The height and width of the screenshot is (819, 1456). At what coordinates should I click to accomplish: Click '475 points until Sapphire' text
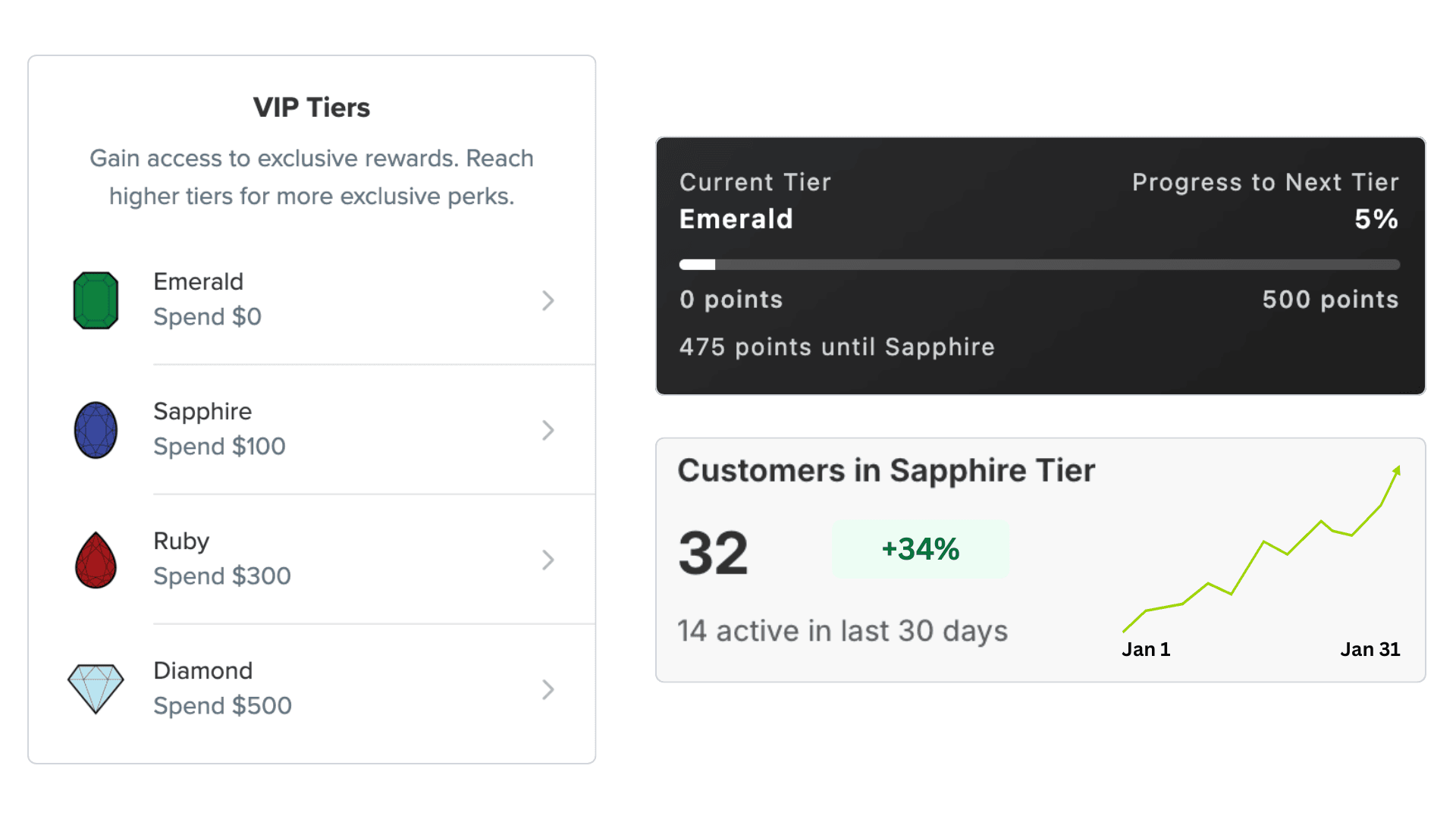pos(836,347)
